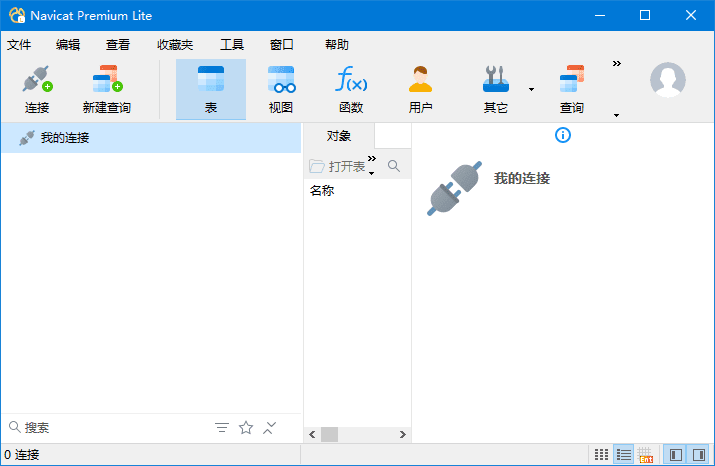Image resolution: width=715 pixels, height=466 pixels.
Task: Click the 连接 (Connection) toolbar icon
Action: [x=37, y=89]
